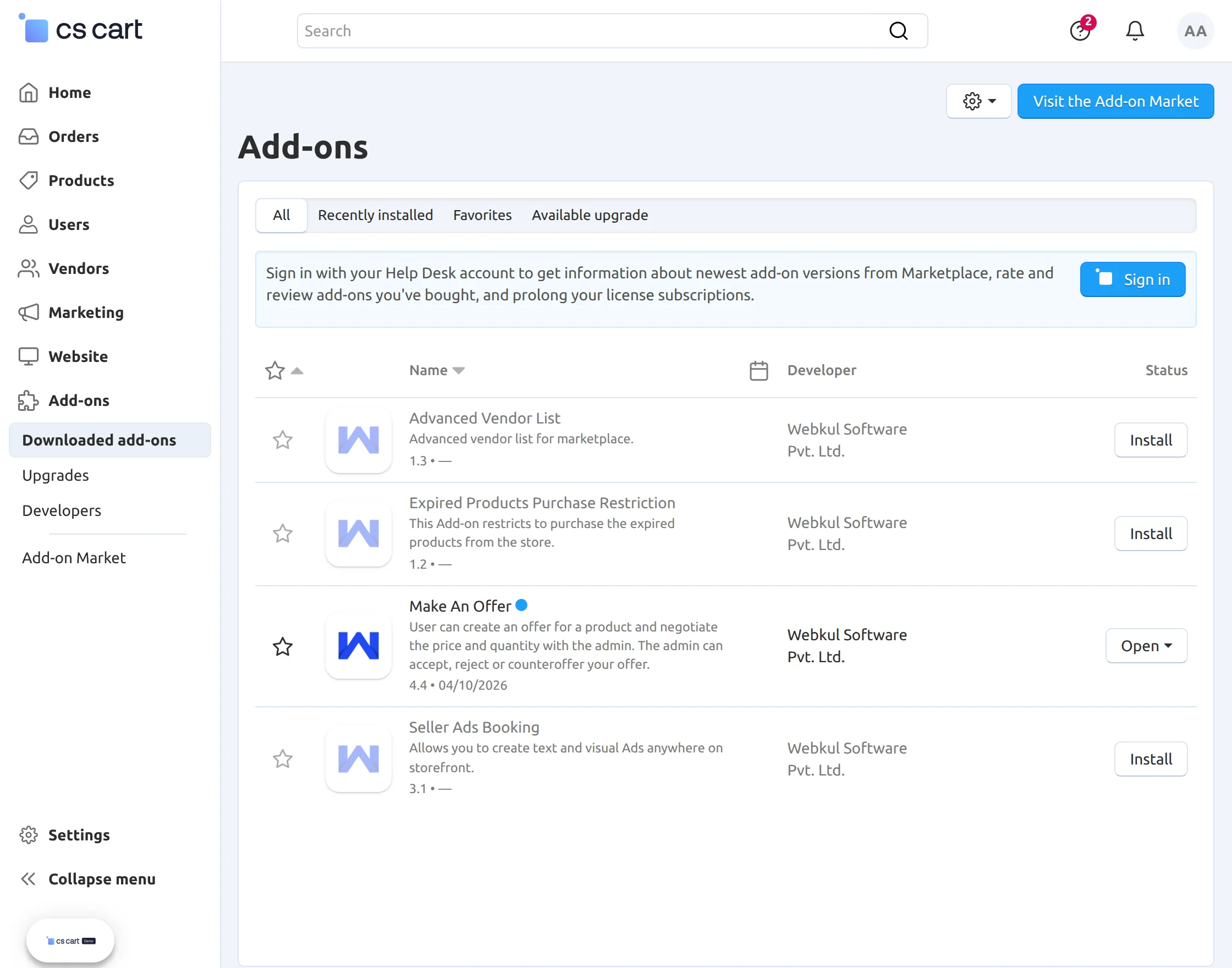Click the Vendors label in sidebar

79,268
